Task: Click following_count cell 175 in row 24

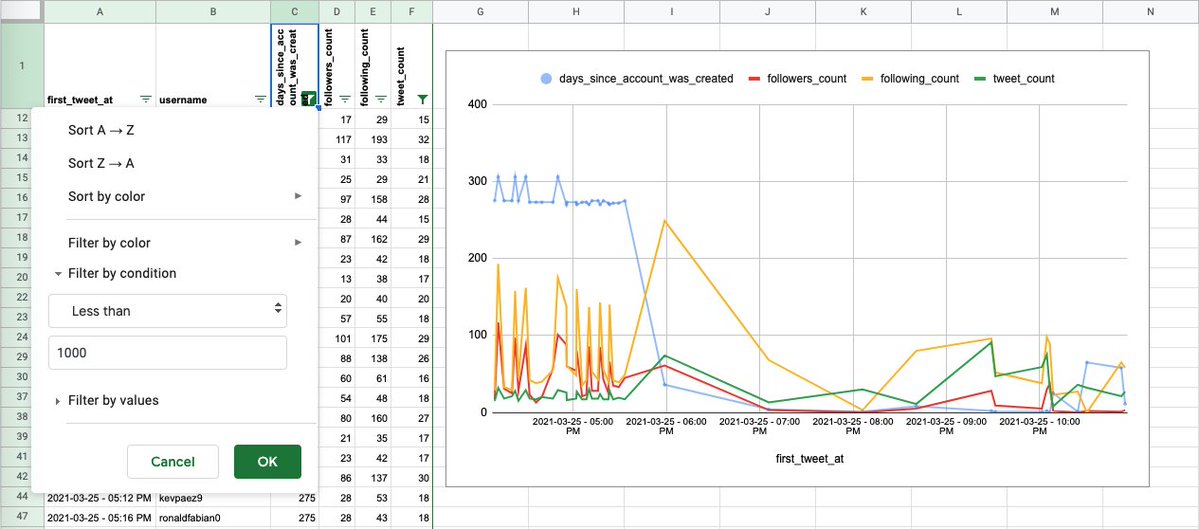Action: pyautogui.click(x=373, y=339)
